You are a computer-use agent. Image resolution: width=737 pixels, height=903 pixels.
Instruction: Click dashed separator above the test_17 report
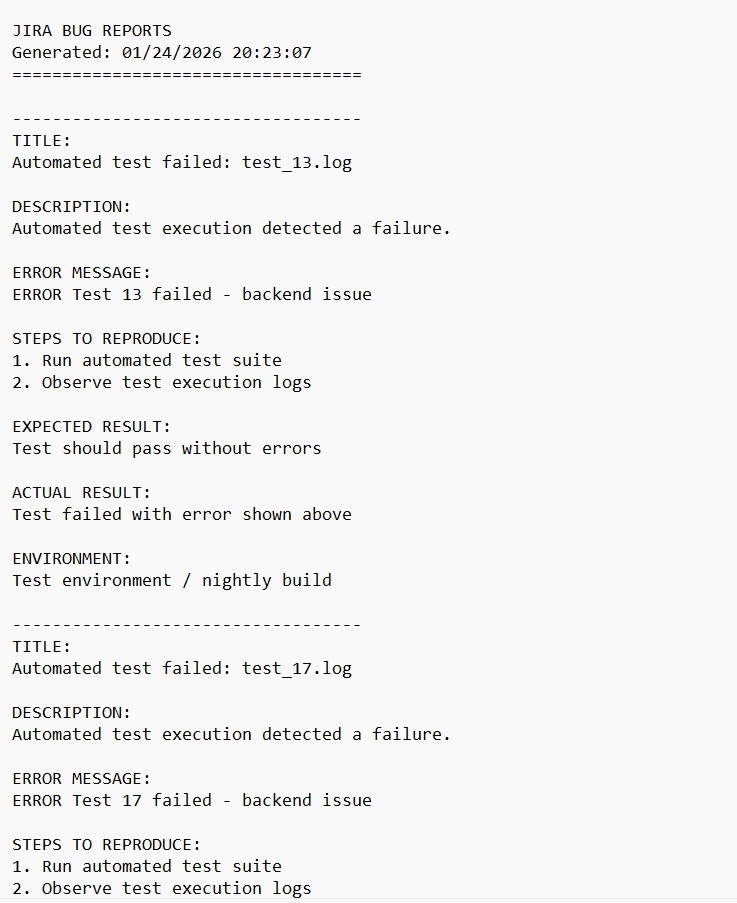tap(186, 625)
